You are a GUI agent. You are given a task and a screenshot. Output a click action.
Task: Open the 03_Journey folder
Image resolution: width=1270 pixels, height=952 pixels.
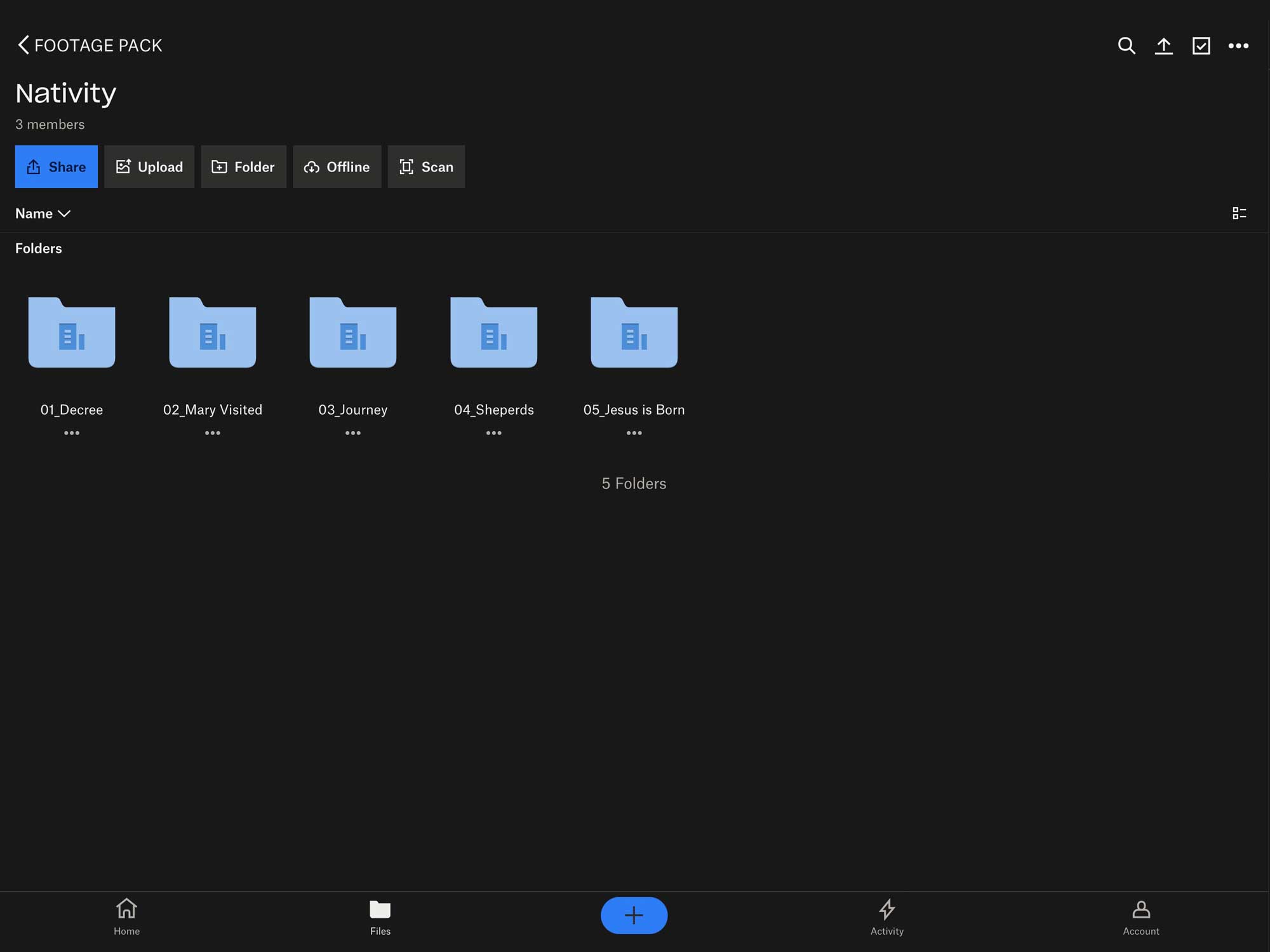(x=353, y=332)
